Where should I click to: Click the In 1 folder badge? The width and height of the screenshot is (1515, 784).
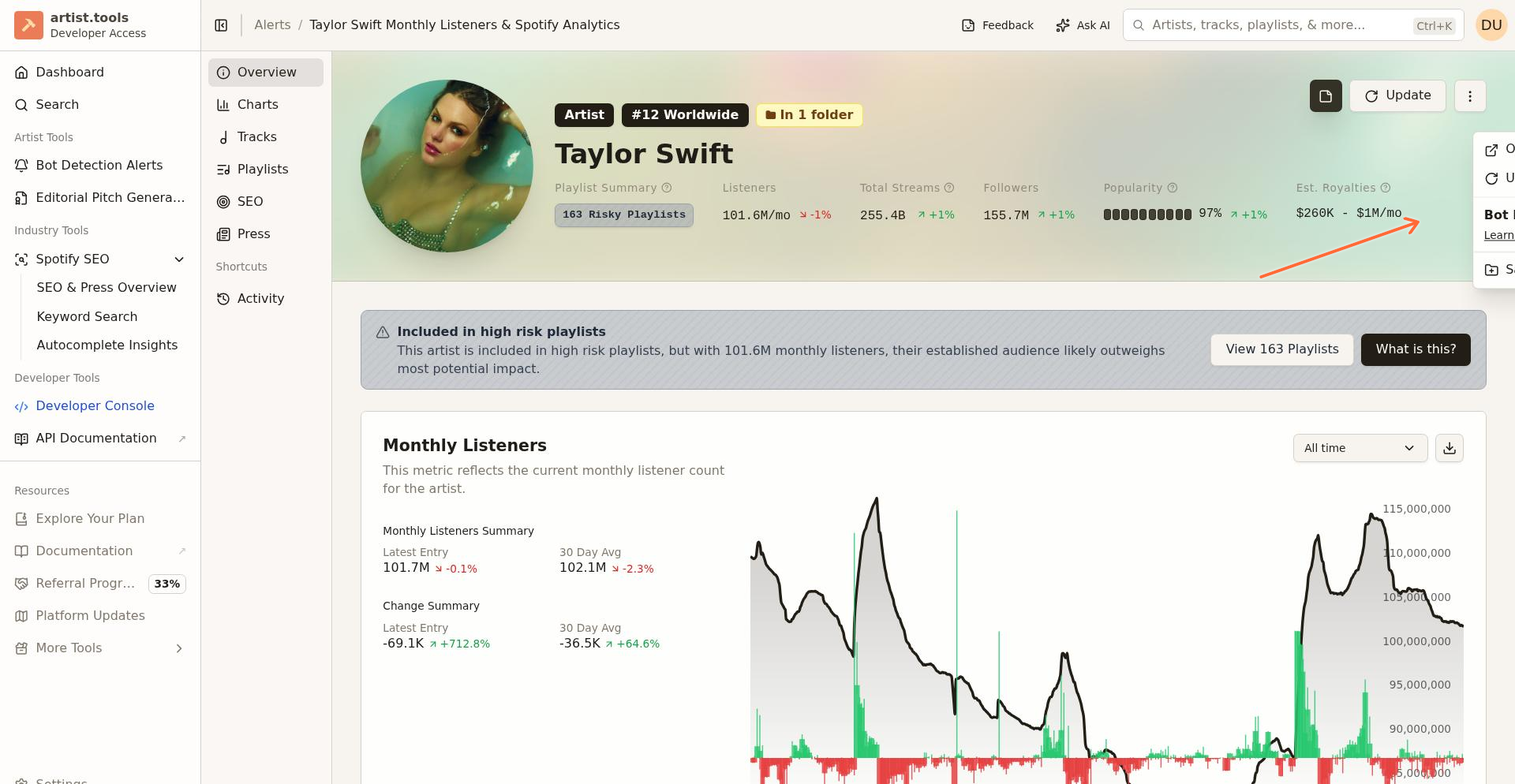coord(810,115)
